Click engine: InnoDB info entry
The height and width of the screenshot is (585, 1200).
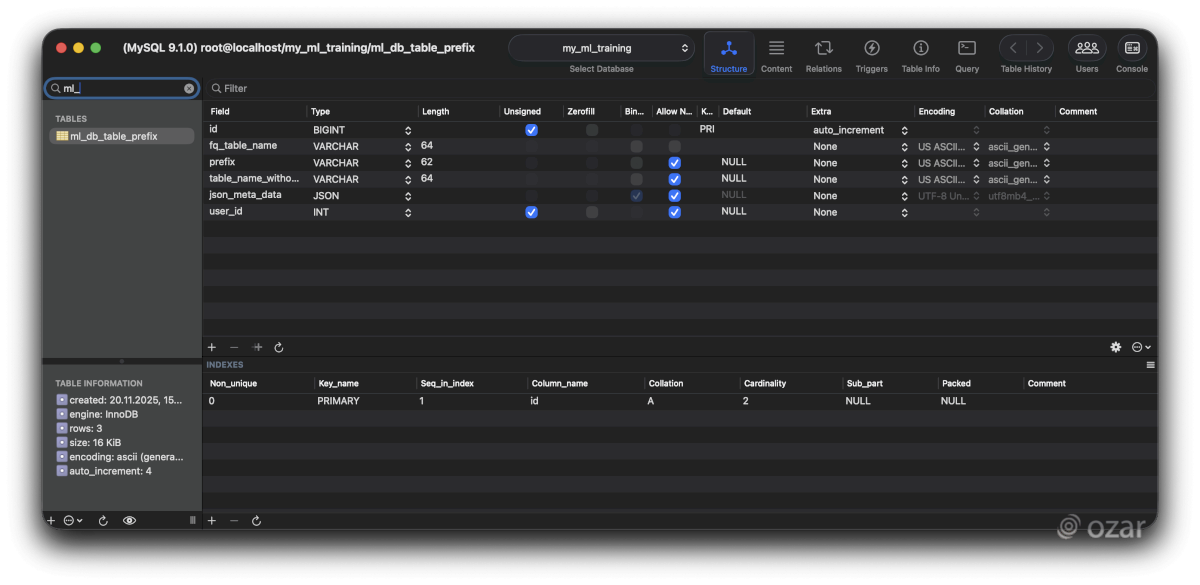pyautogui.click(x=96, y=414)
